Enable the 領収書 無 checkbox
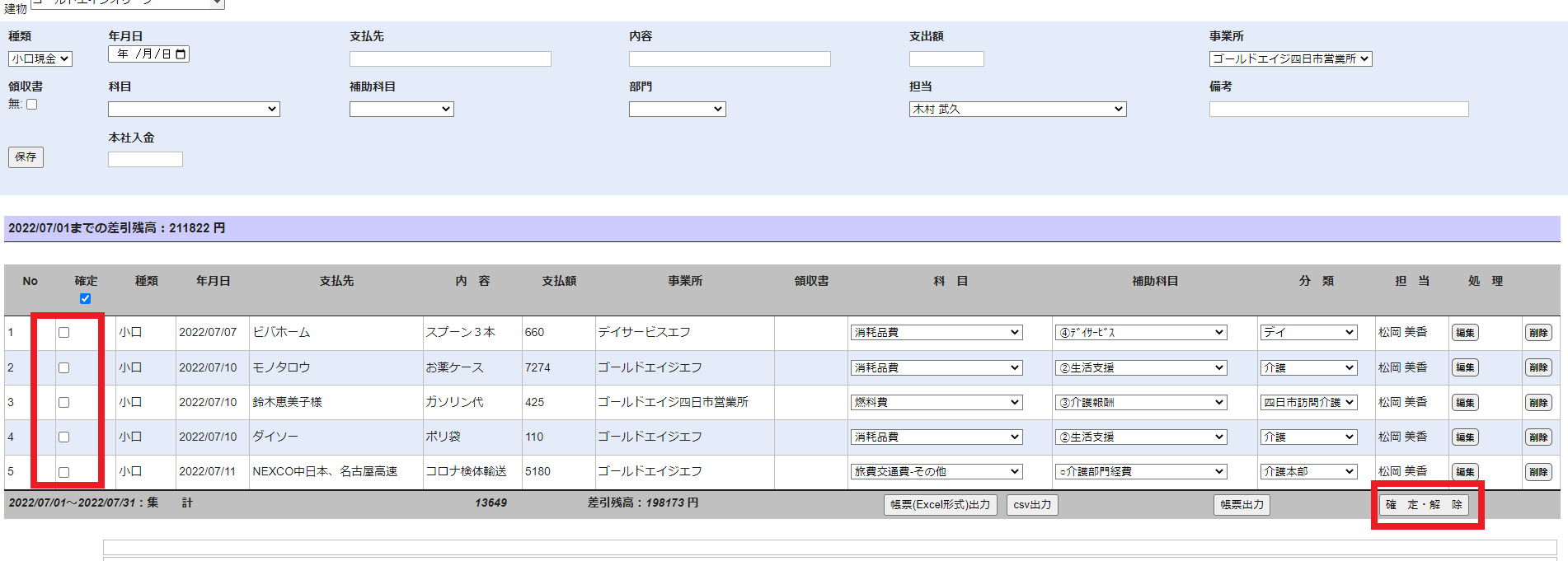This screenshot has width=1568, height=561. point(32,105)
